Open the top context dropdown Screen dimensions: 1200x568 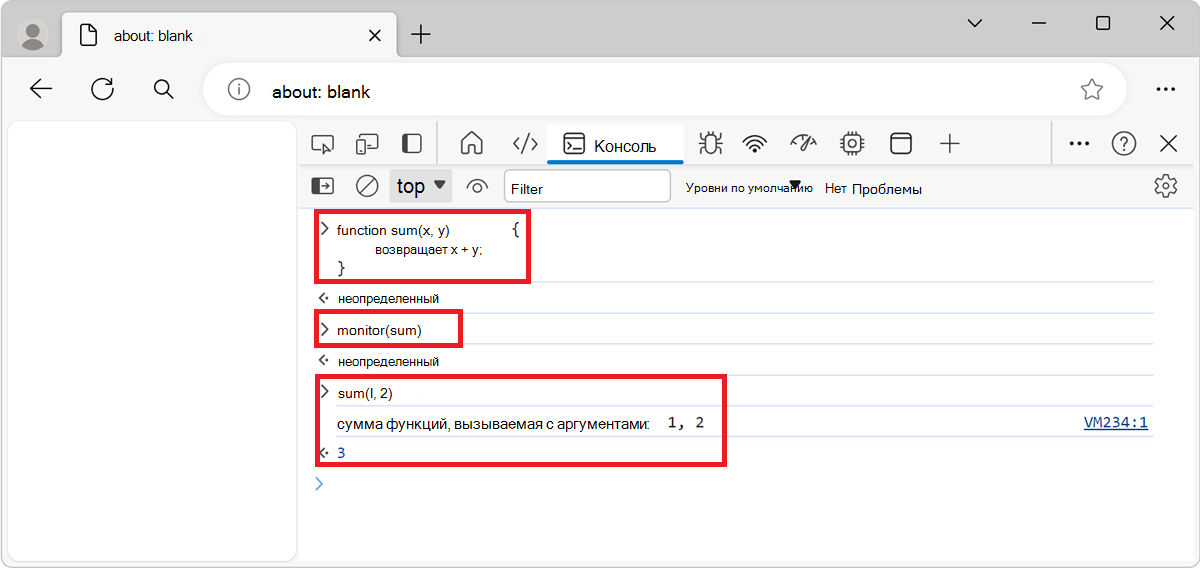[x=421, y=186]
